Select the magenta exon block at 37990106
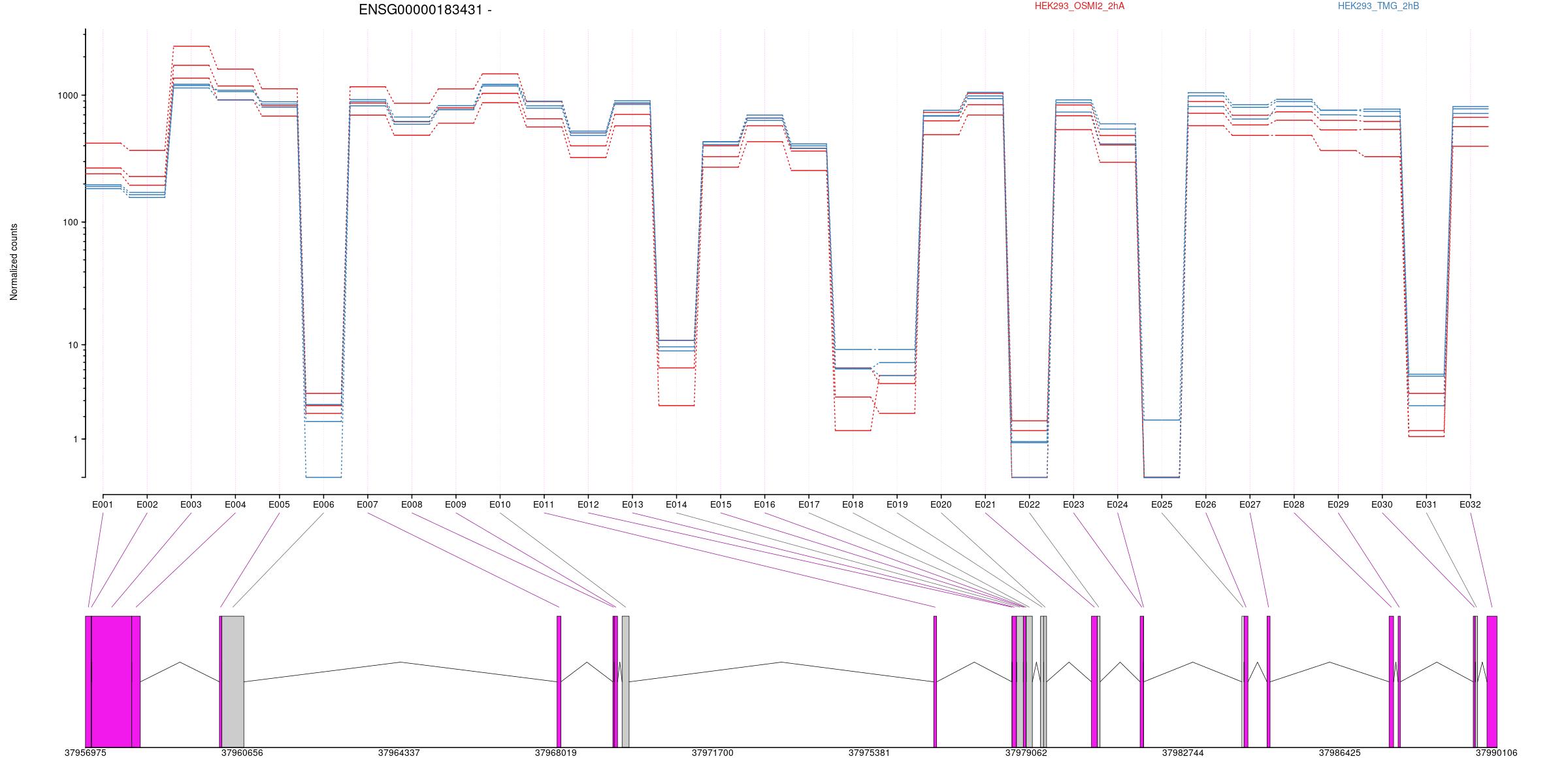 coord(1492,681)
